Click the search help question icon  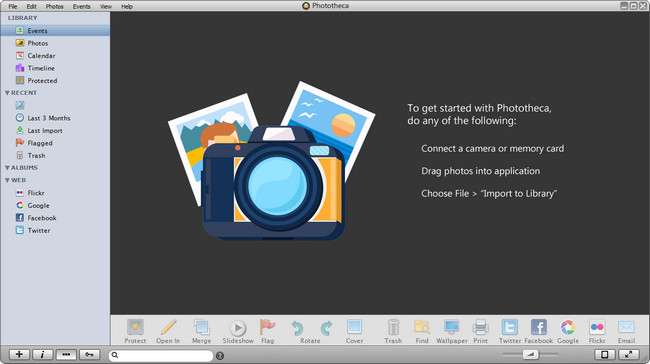(x=220, y=356)
